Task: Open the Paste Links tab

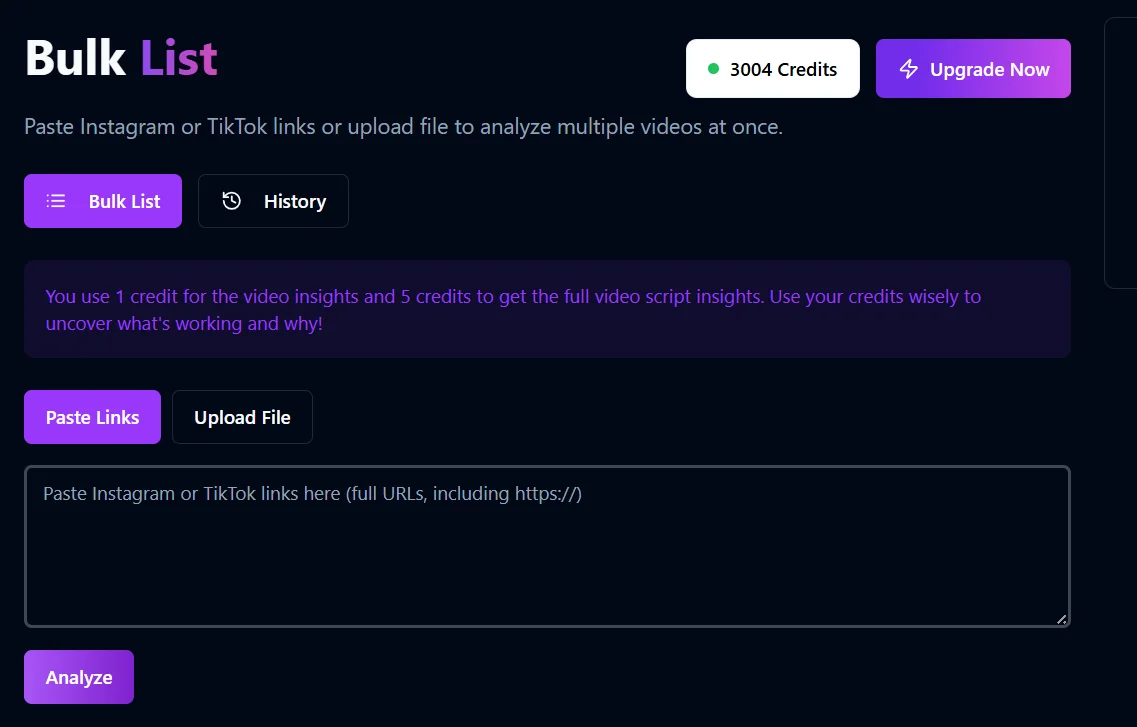Action: (x=92, y=417)
